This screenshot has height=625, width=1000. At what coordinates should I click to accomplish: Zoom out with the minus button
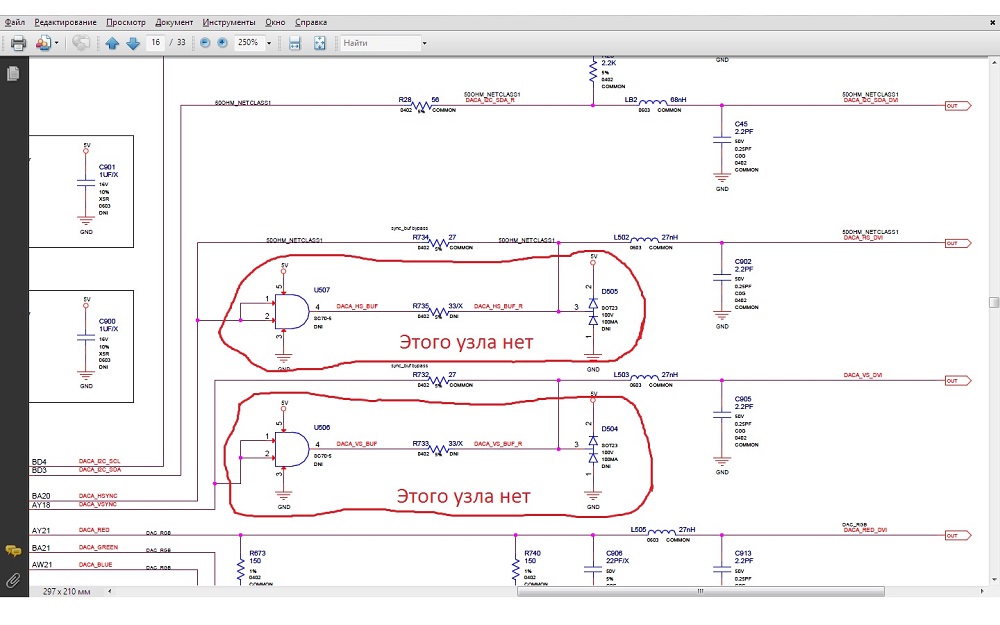pos(205,43)
